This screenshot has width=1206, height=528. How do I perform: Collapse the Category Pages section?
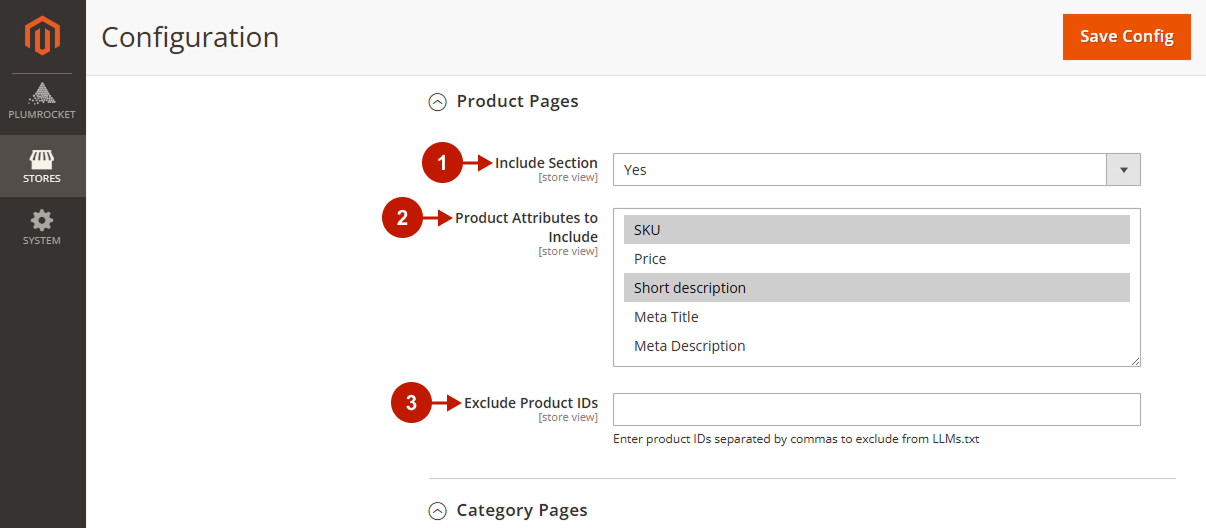click(437, 511)
